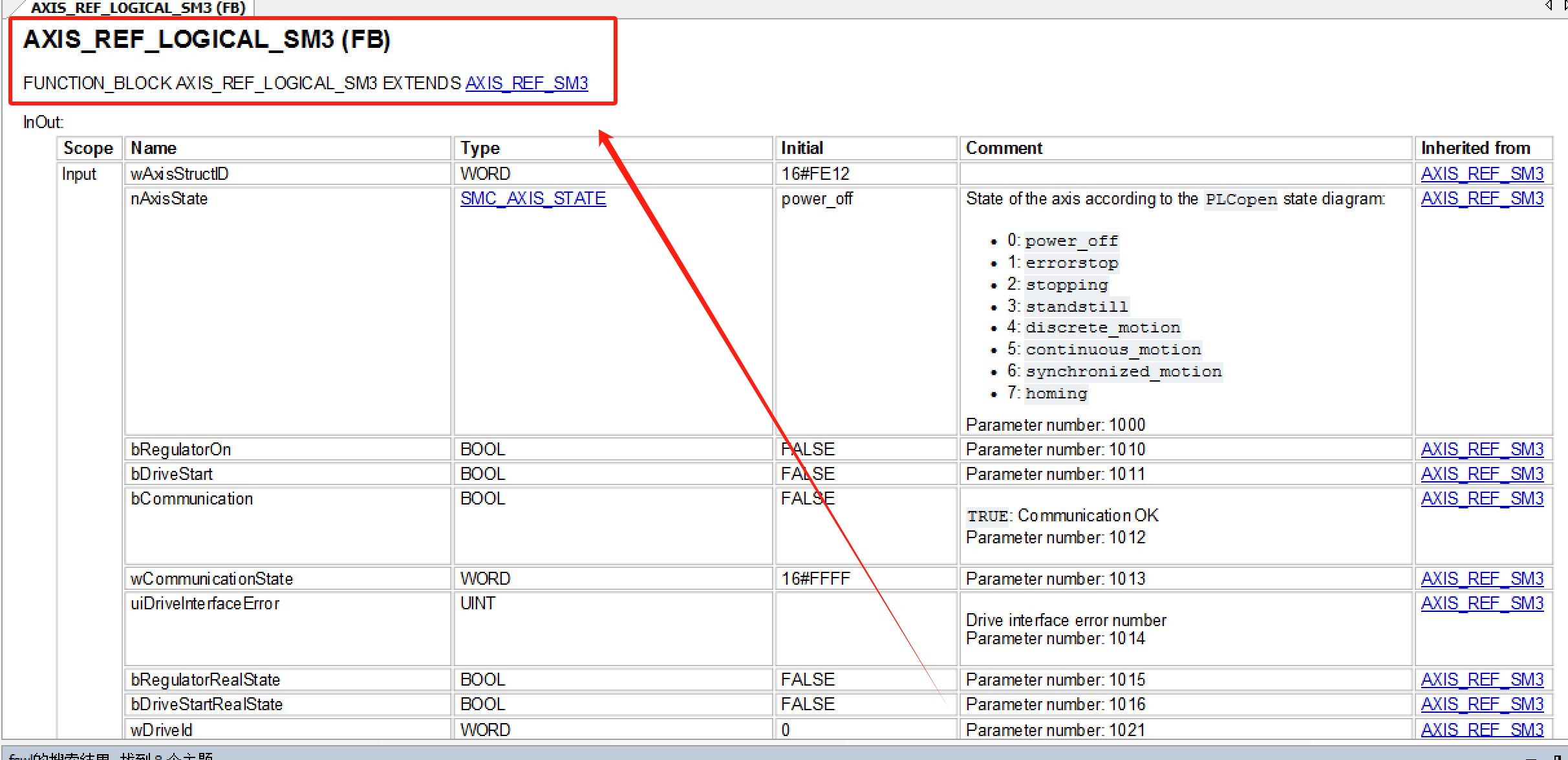Click the InOut: section label
Image resolution: width=1568 pixels, height=760 pixels.
pos(43,122)
